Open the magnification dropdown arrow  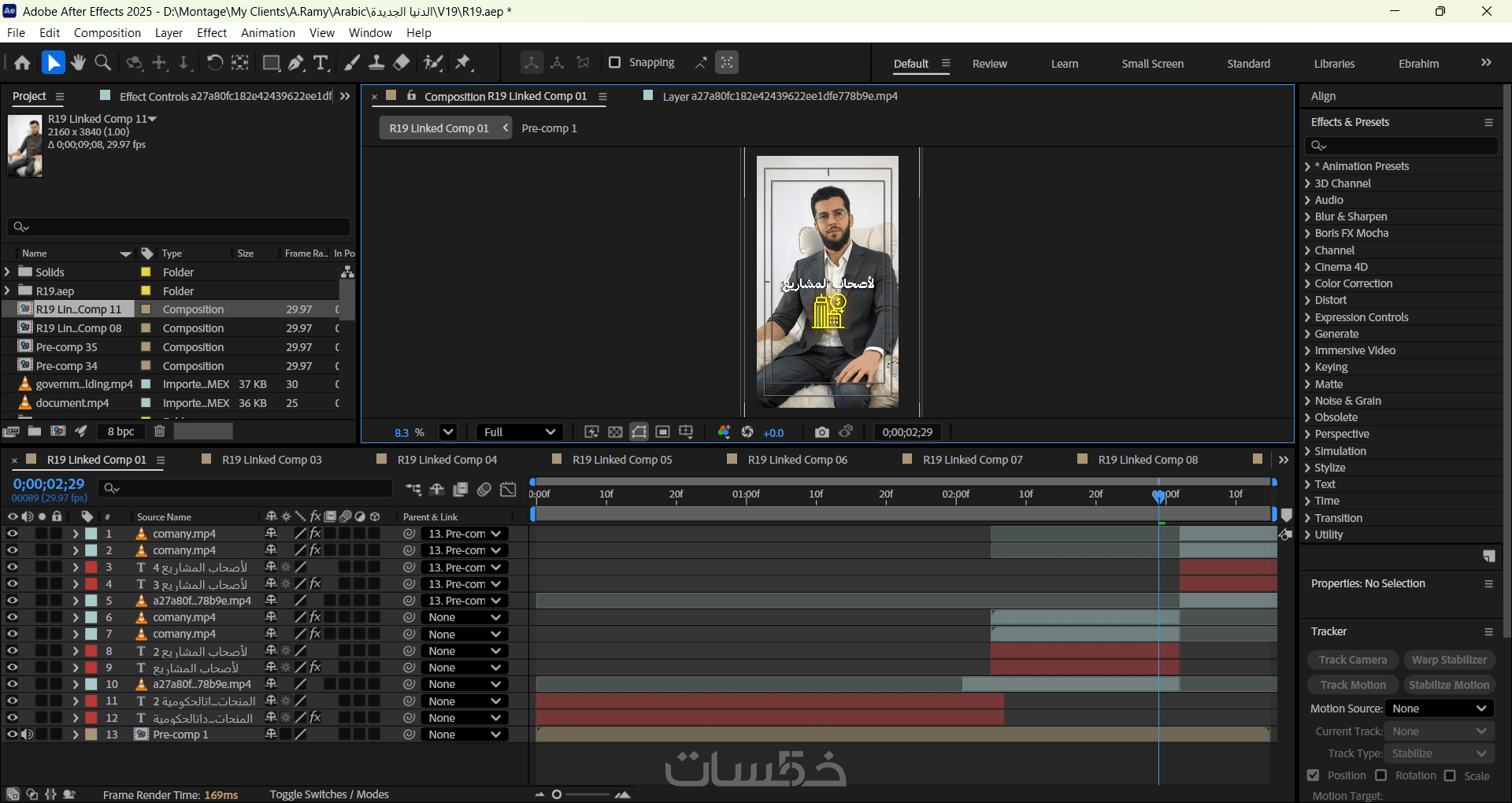(x=448, y=432)
